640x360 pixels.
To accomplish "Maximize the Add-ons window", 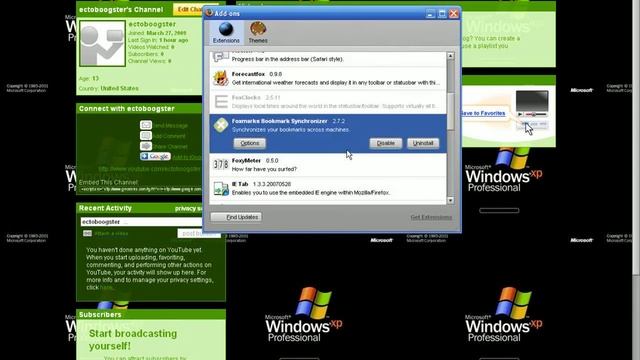I will click(x=442, y=14).
